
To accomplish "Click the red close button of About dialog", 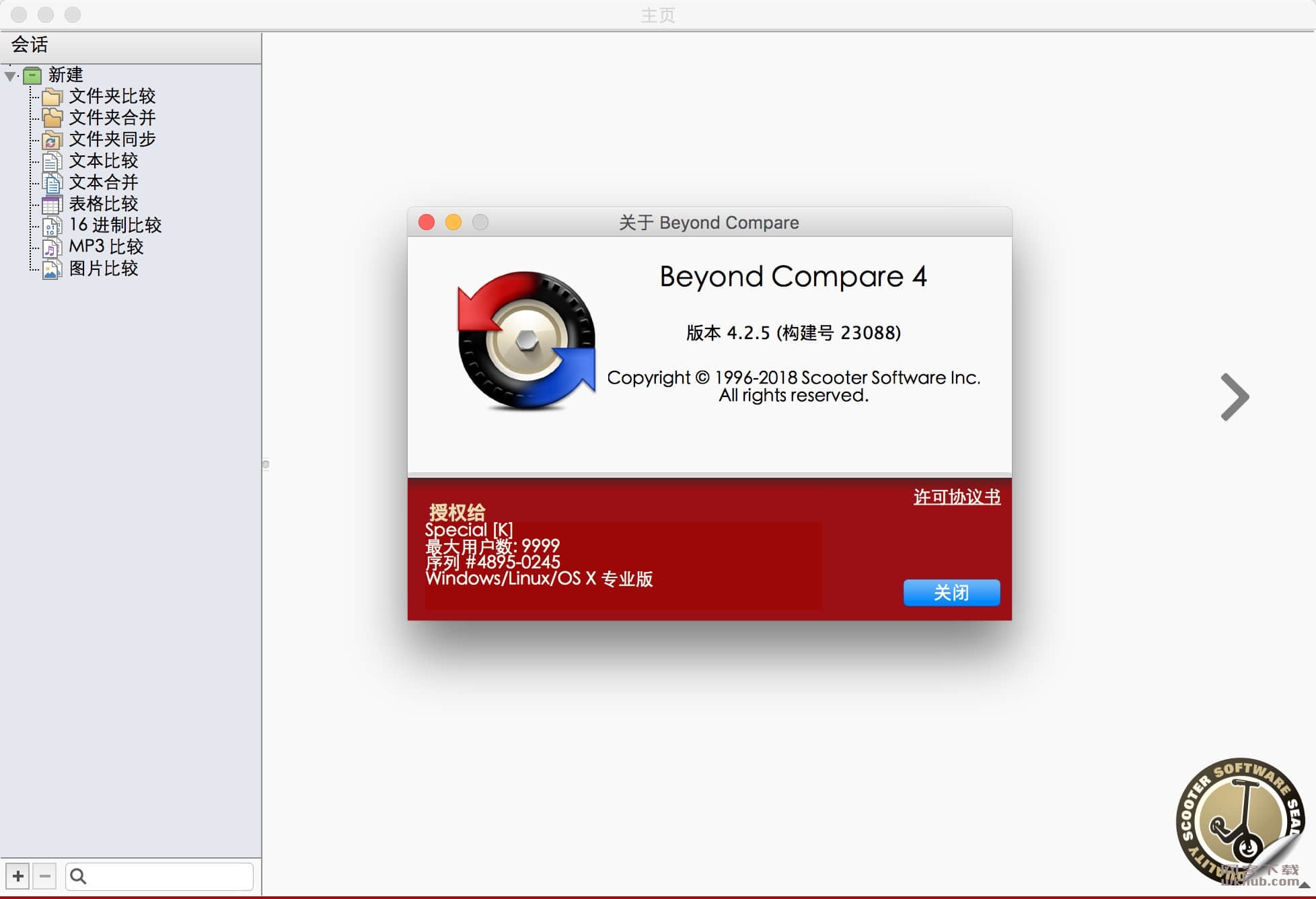I will pyautogui.click(x=427, y=223).
